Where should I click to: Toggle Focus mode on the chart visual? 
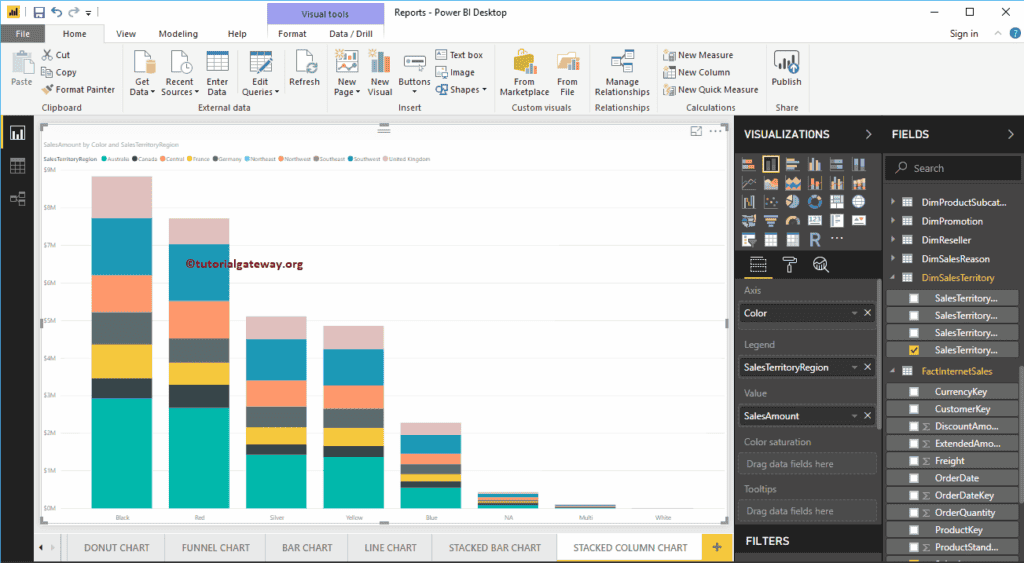(697, 131)
